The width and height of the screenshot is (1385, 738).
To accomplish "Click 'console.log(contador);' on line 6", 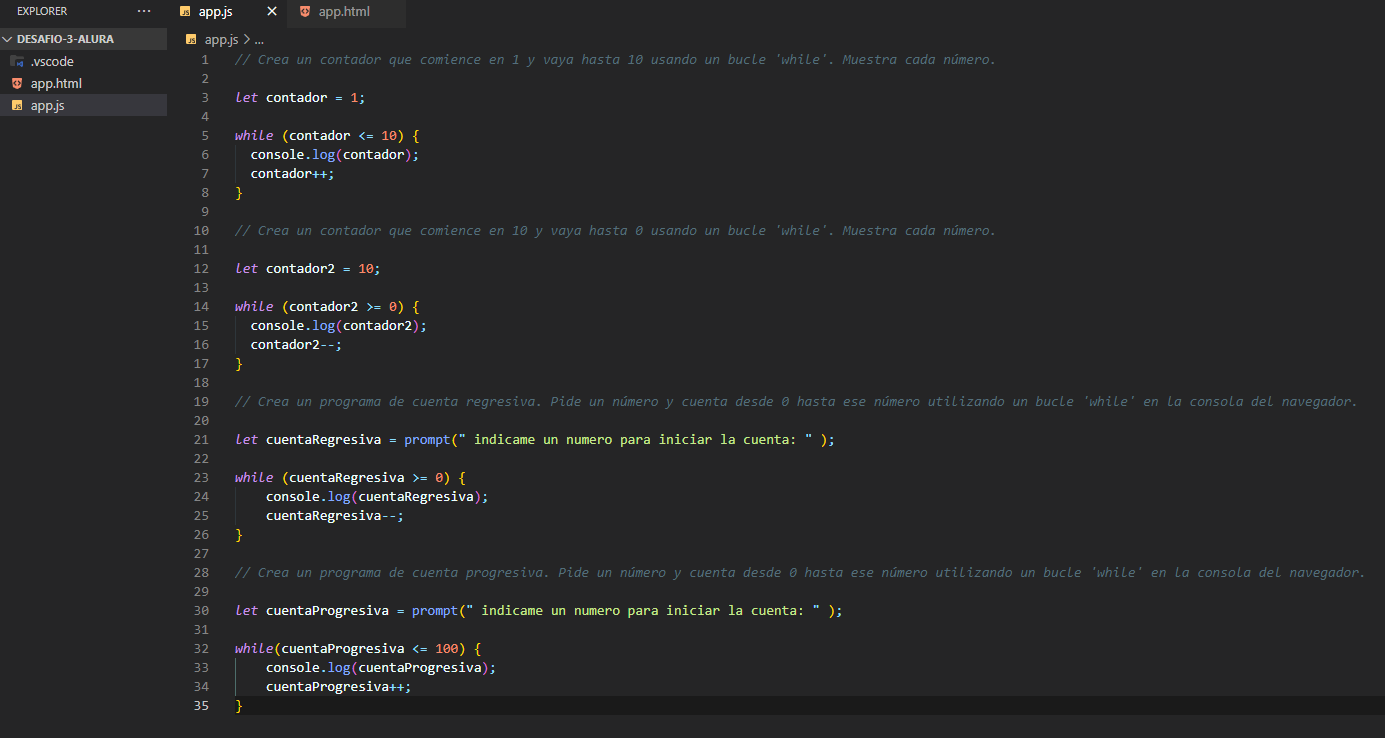I will (335, 155).
